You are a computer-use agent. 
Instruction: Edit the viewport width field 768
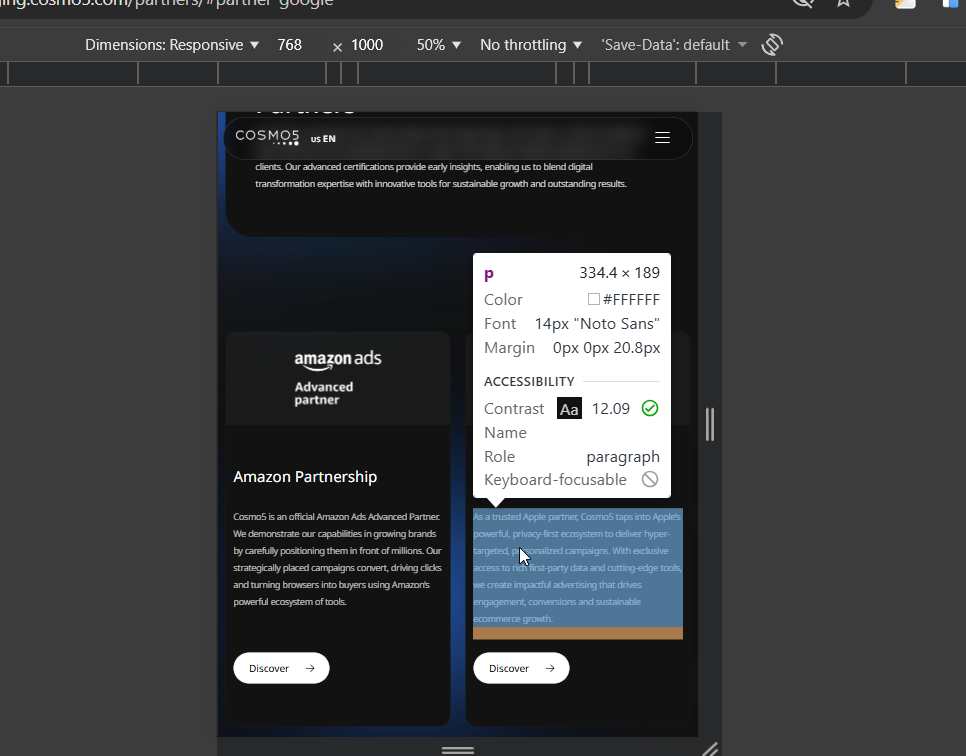(x=290, y=45)
